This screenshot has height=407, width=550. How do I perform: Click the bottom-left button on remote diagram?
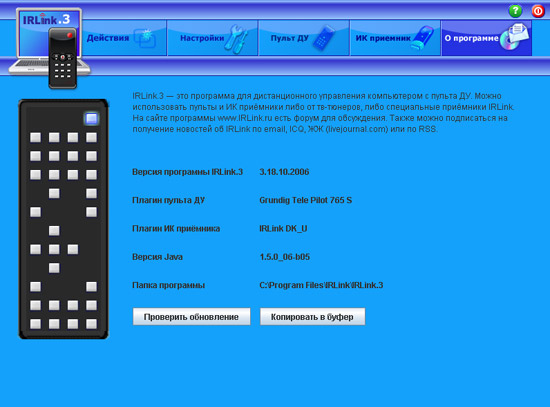35,323
